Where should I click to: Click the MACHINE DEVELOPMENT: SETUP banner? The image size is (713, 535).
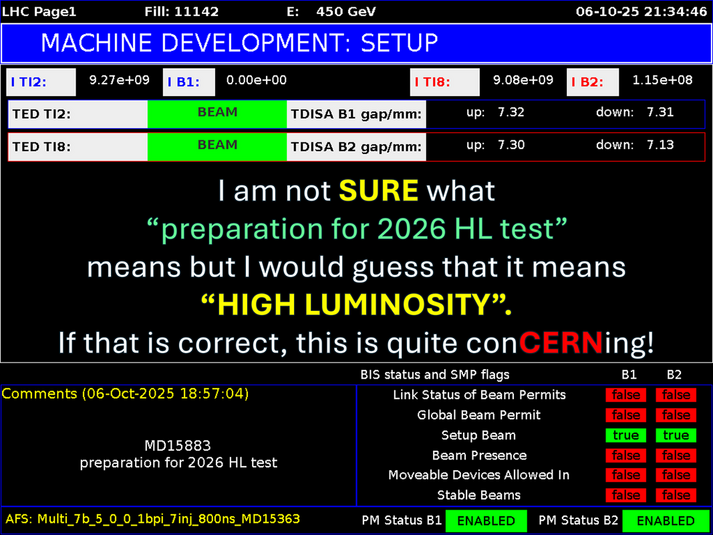tap(356, 43)
